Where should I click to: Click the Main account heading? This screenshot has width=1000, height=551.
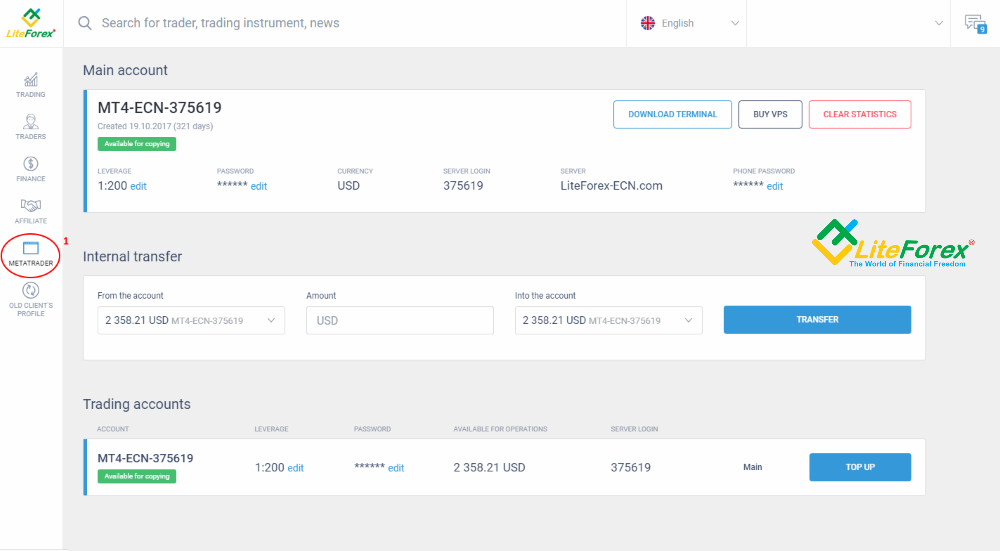point(125,70)
